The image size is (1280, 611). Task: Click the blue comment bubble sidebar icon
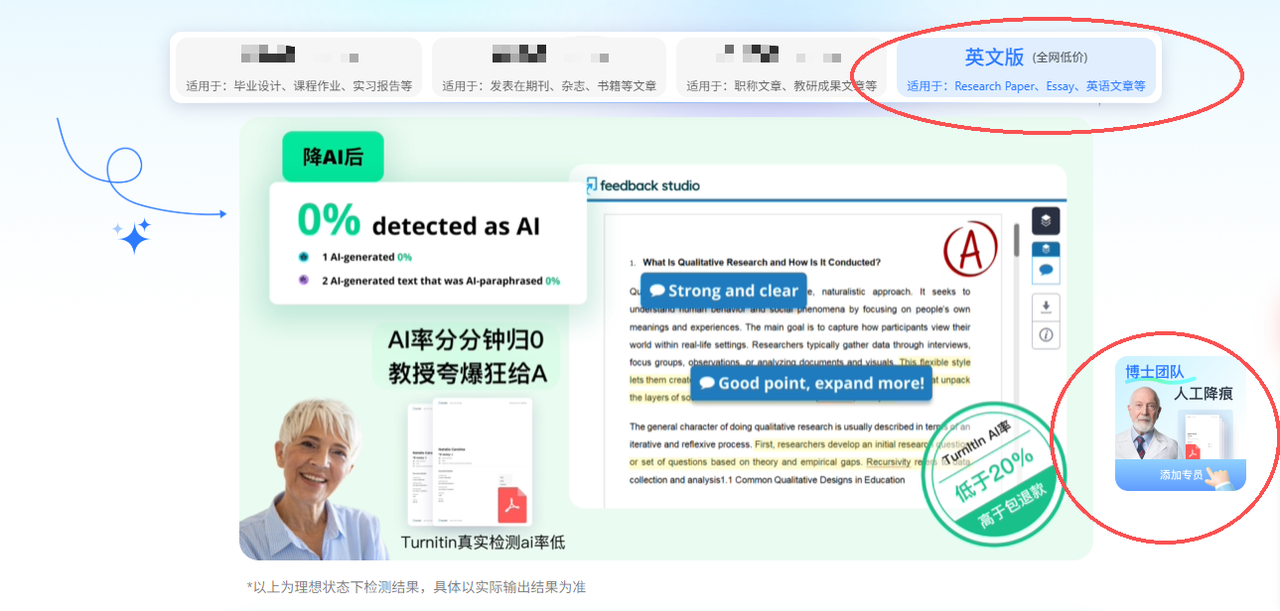click(x=1046, y=270)
